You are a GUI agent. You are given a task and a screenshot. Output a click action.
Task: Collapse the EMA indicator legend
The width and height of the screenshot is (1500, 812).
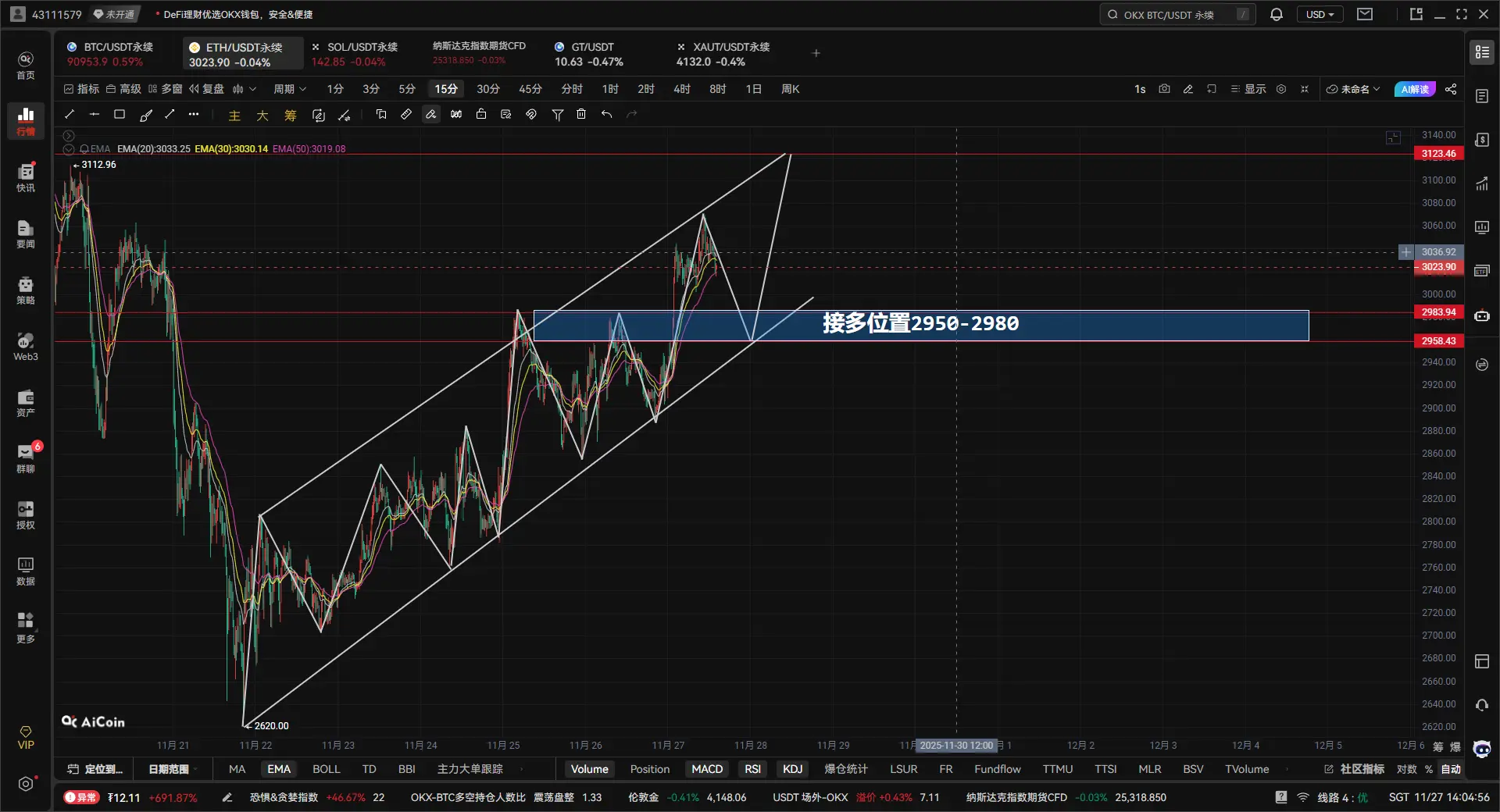point(69,149)
